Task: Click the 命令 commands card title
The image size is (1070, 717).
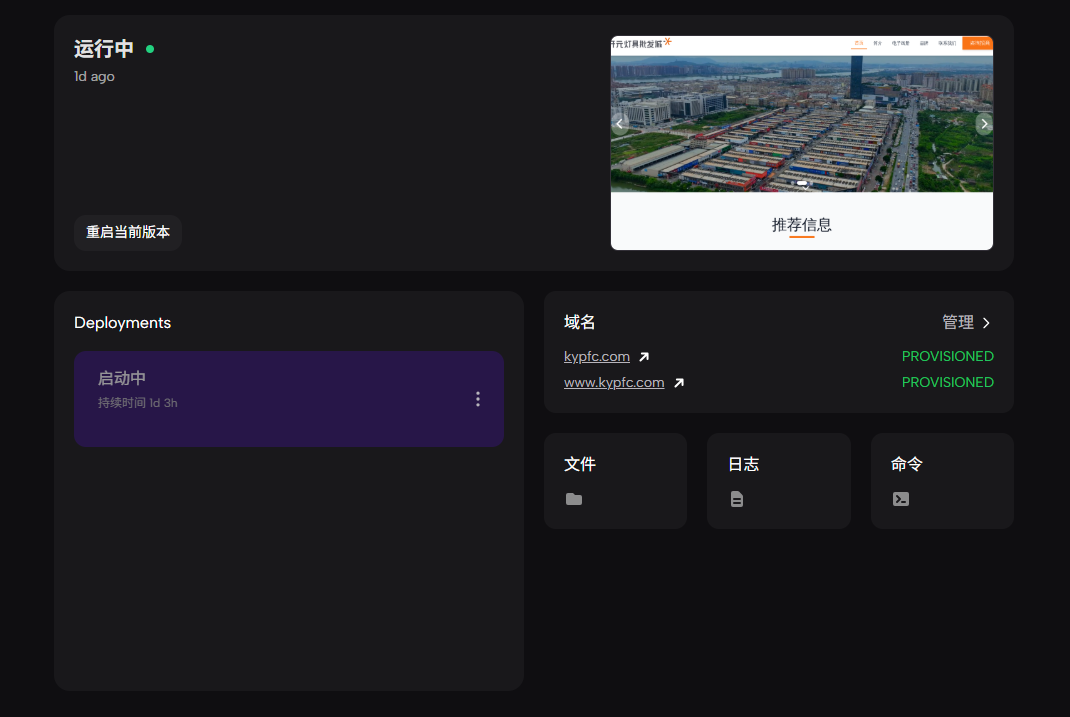Action: tap(907, 464)
